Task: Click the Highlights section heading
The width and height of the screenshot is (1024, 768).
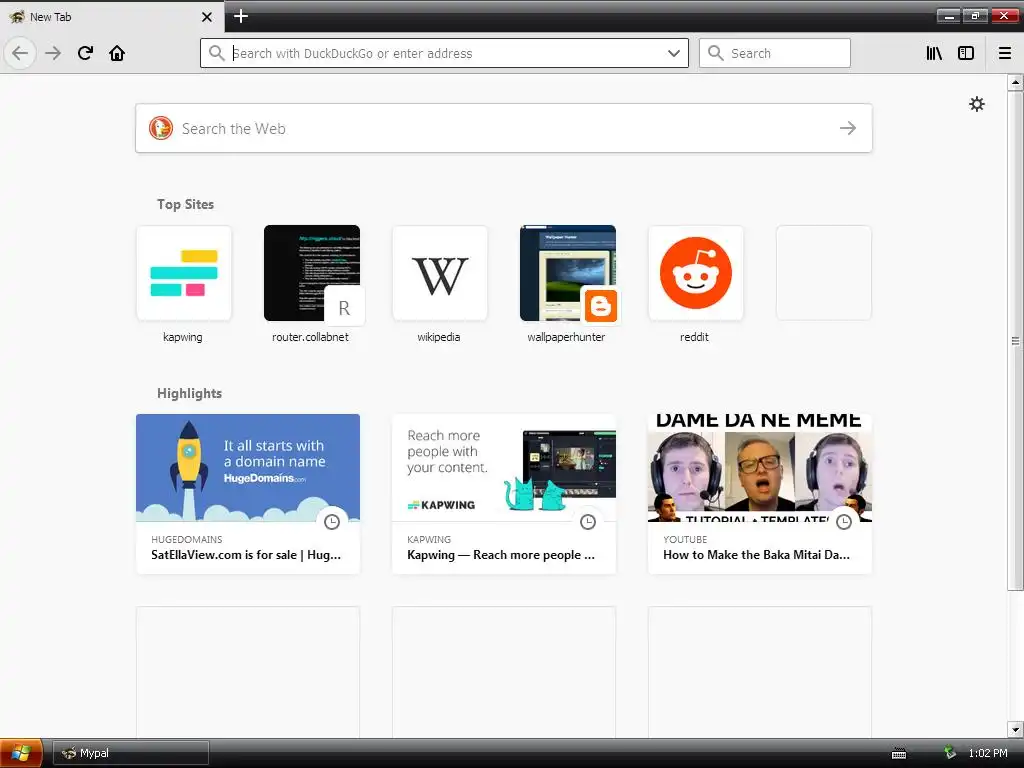Action: pos(189,393)
